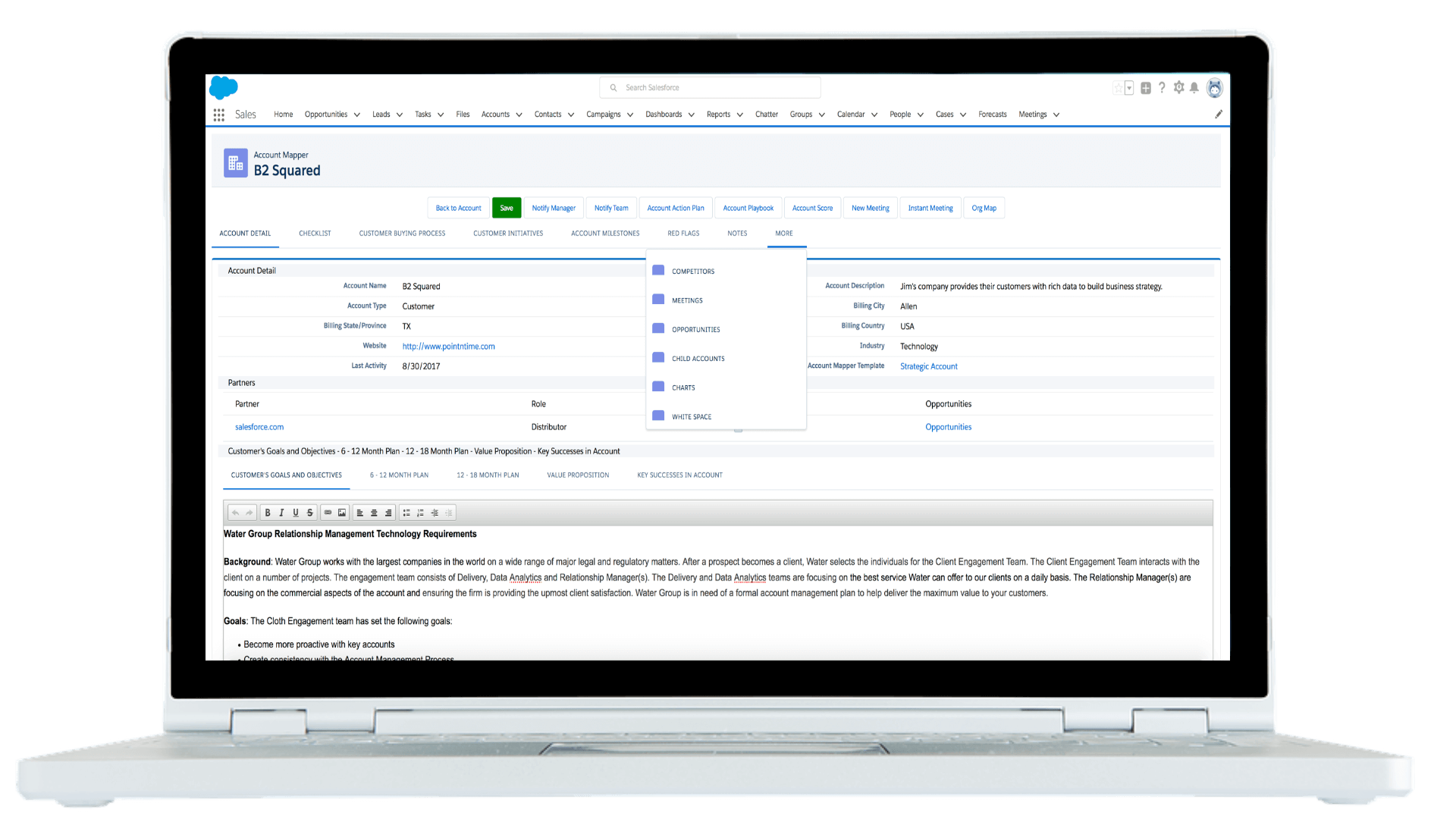1456x819 pixels.
Task: Click the Italic formatting icon
Action: pyautogui.click(x=281, y=513)
